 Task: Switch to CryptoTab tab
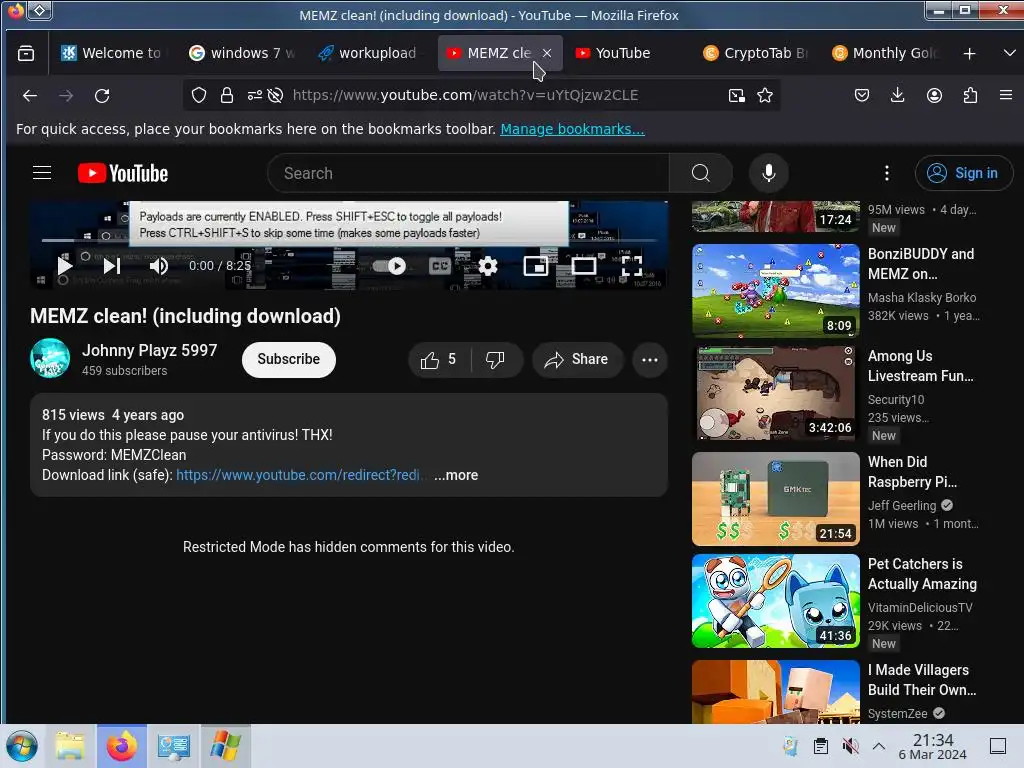756,53
